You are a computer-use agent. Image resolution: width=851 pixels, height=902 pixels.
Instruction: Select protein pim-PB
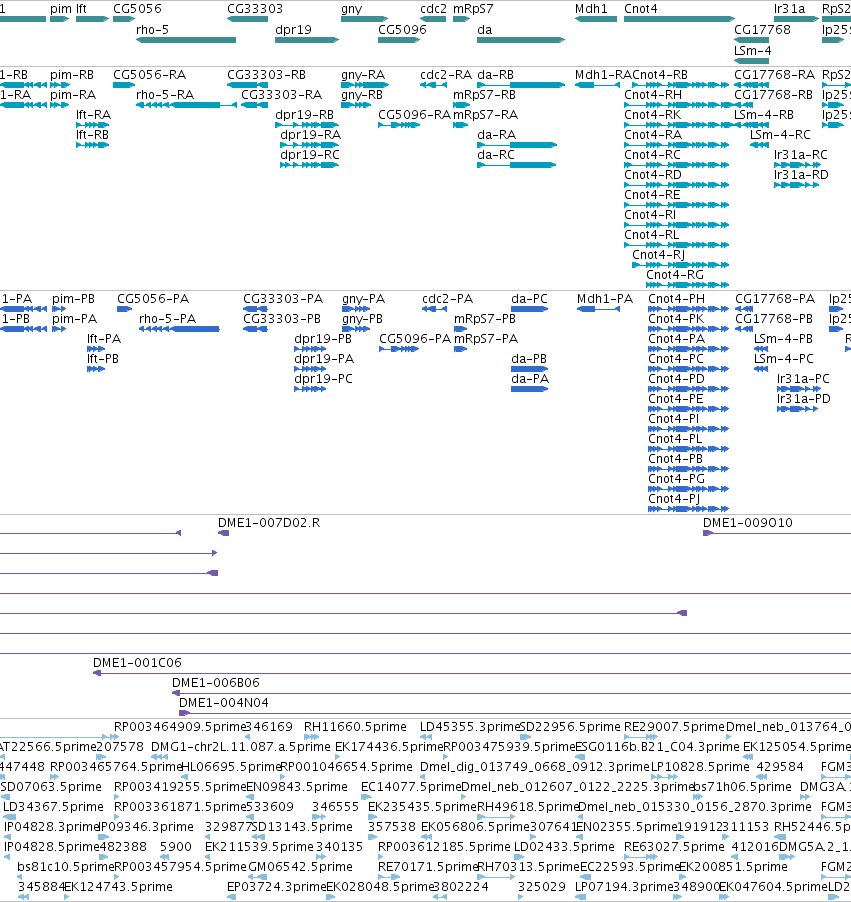pyautogui.click(x=73, y=299)
